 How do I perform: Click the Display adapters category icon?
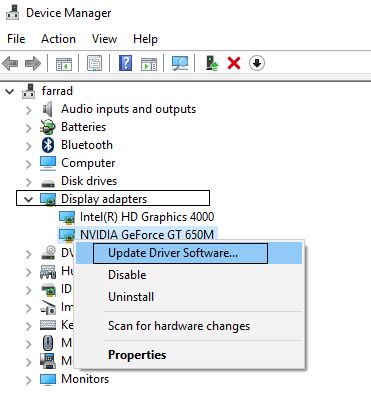(x=48, y=199)
